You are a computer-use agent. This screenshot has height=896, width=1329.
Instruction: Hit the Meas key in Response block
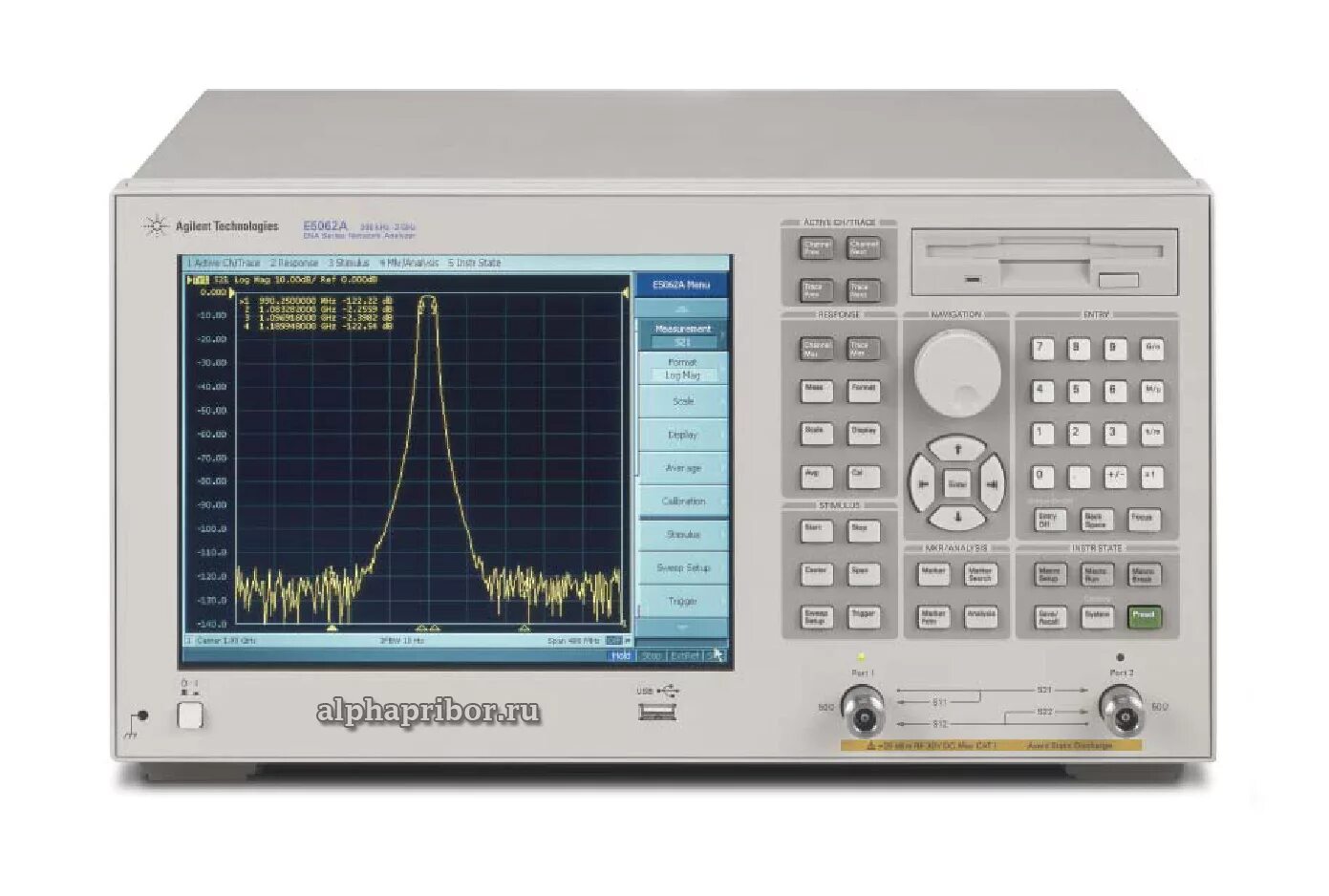(816, 391)
